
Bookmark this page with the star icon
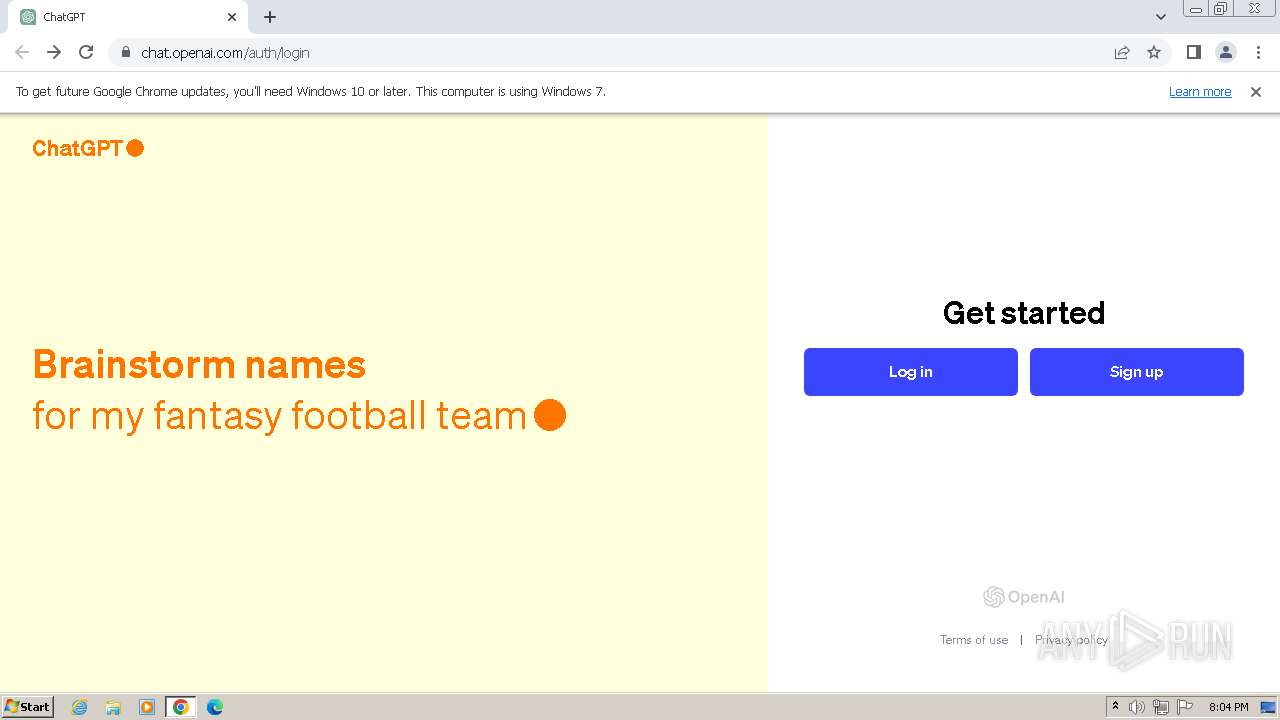(1154, 53)
